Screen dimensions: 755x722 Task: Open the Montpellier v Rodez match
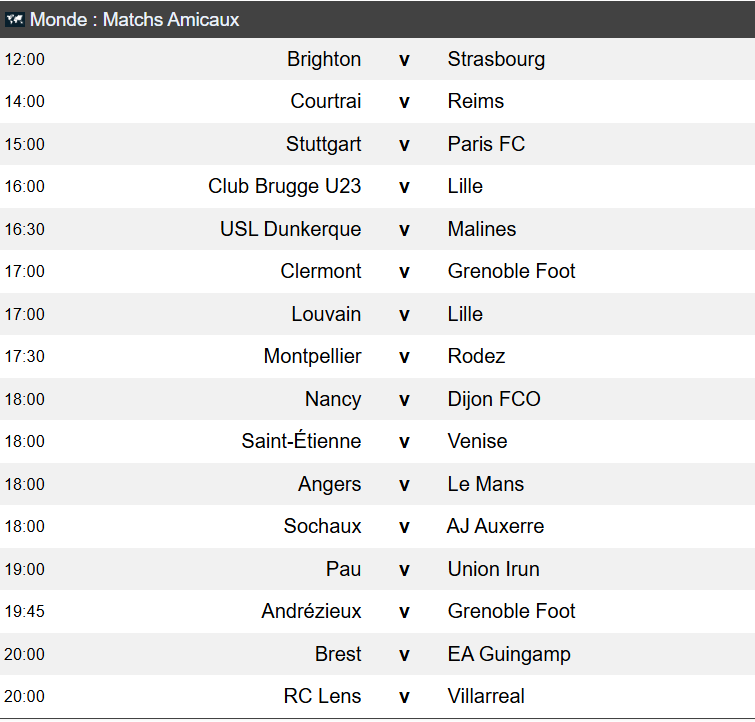(x=378, y=356)
